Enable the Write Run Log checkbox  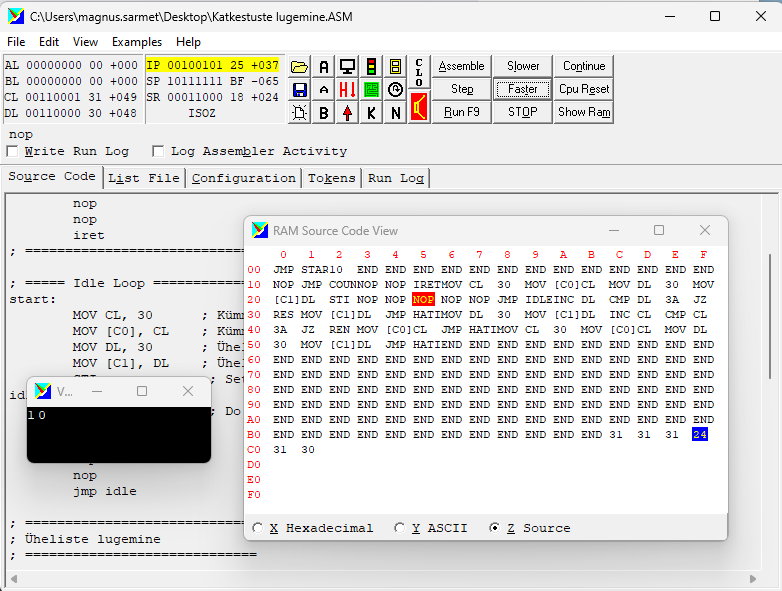[12, 151]
